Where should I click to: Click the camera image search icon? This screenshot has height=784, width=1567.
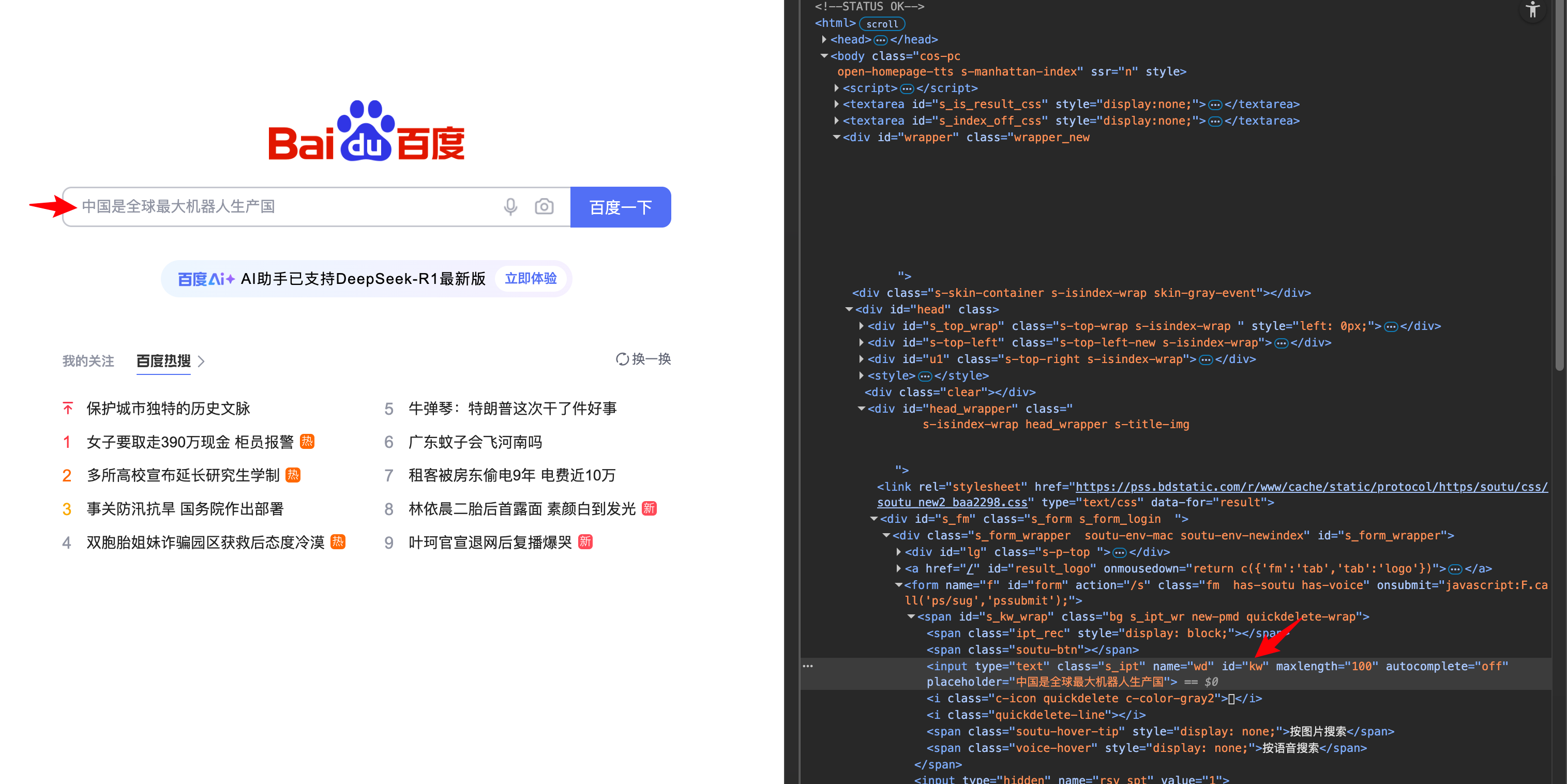coord(544,207)
